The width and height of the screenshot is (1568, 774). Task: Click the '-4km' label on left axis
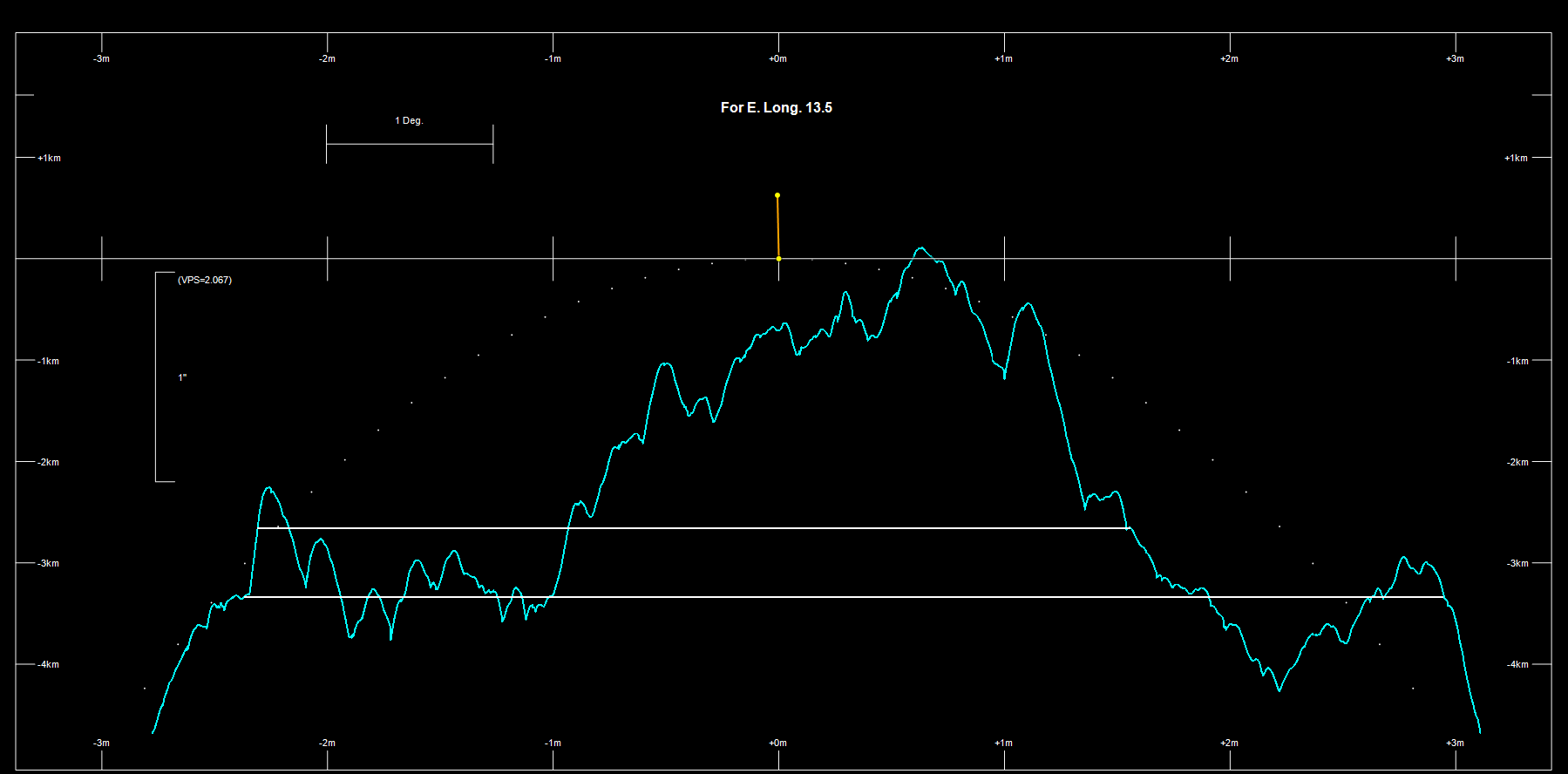pyautogui.click(x=49, y=664)
